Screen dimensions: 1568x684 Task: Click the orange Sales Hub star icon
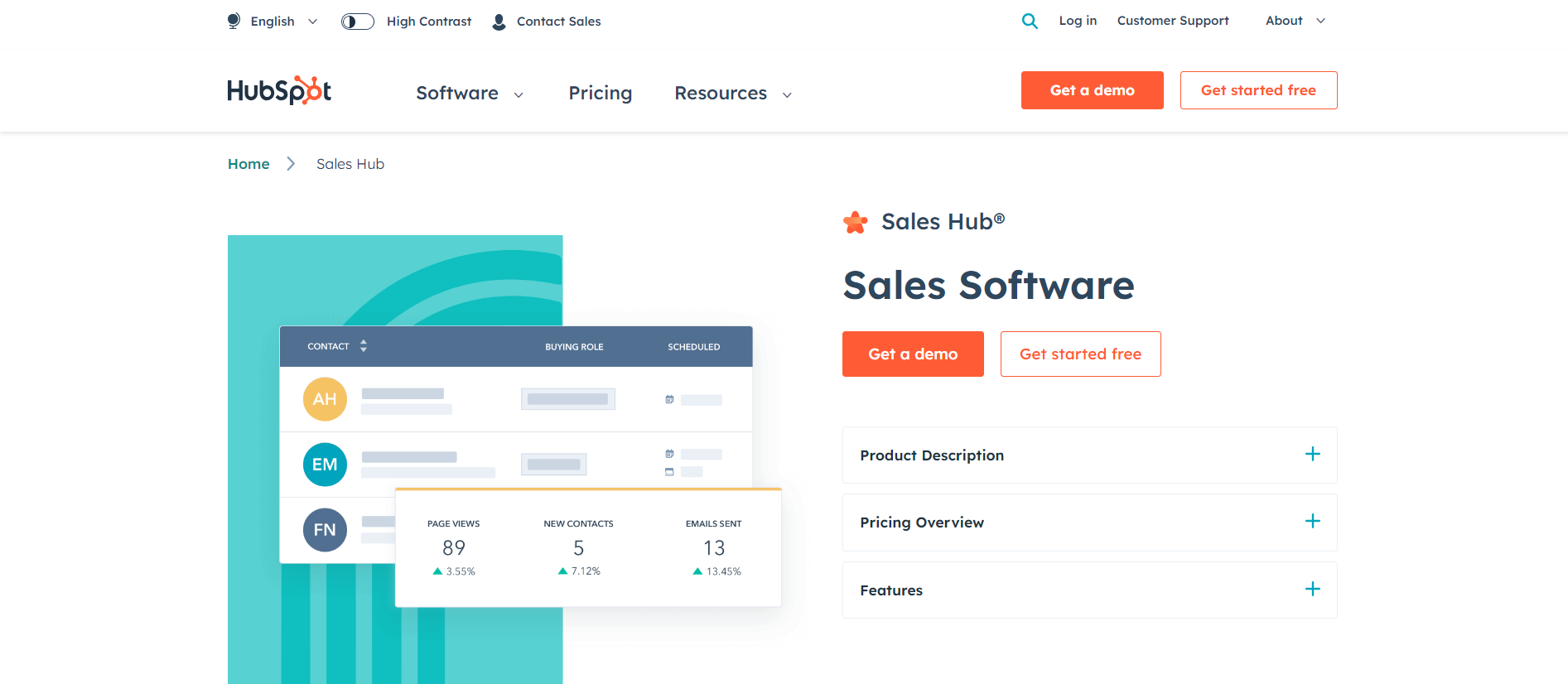tap(856, 222)
